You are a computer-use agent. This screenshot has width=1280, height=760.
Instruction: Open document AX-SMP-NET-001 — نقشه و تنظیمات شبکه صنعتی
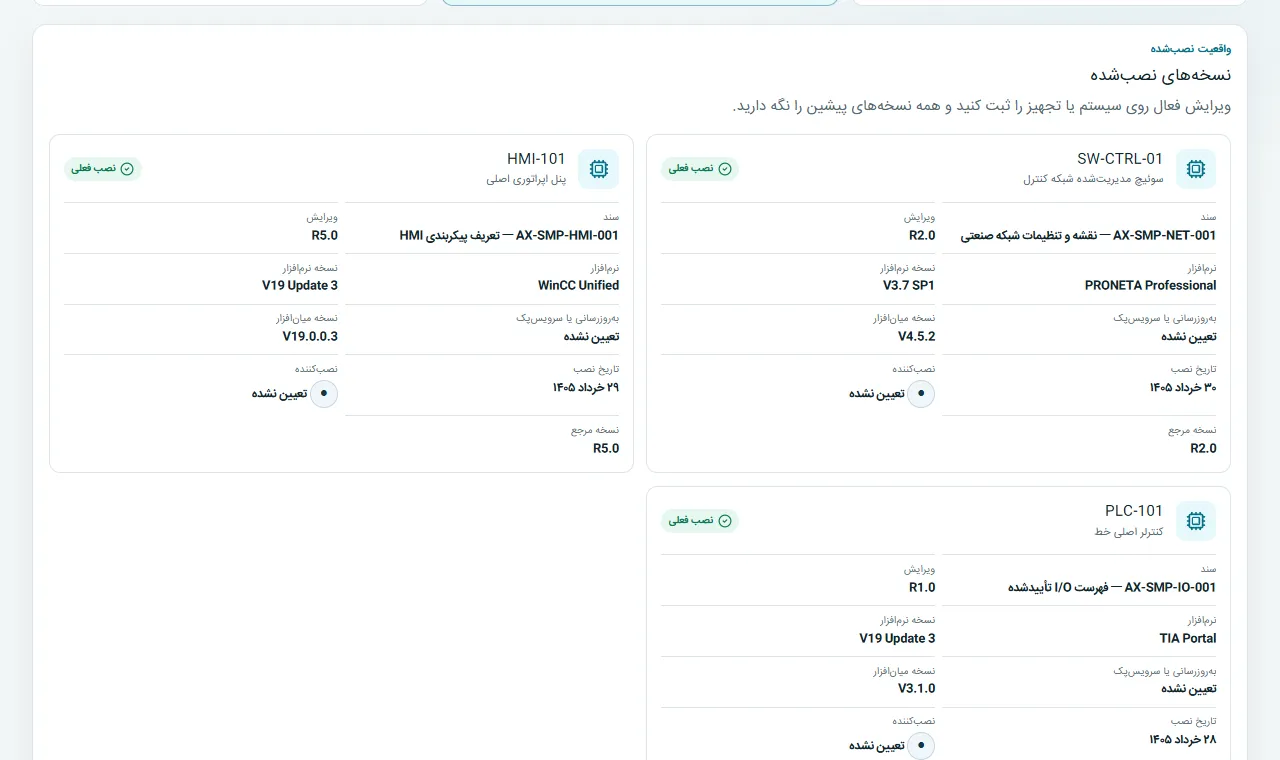(x=1088, y=236)
